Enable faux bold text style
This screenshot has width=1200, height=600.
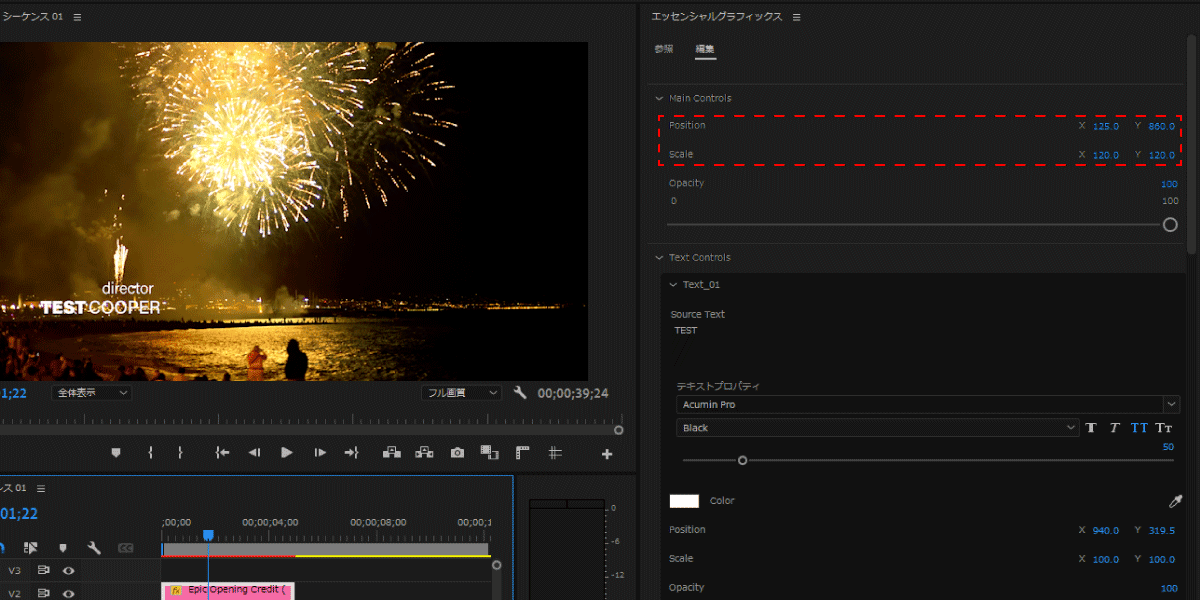coord(1091,428)
